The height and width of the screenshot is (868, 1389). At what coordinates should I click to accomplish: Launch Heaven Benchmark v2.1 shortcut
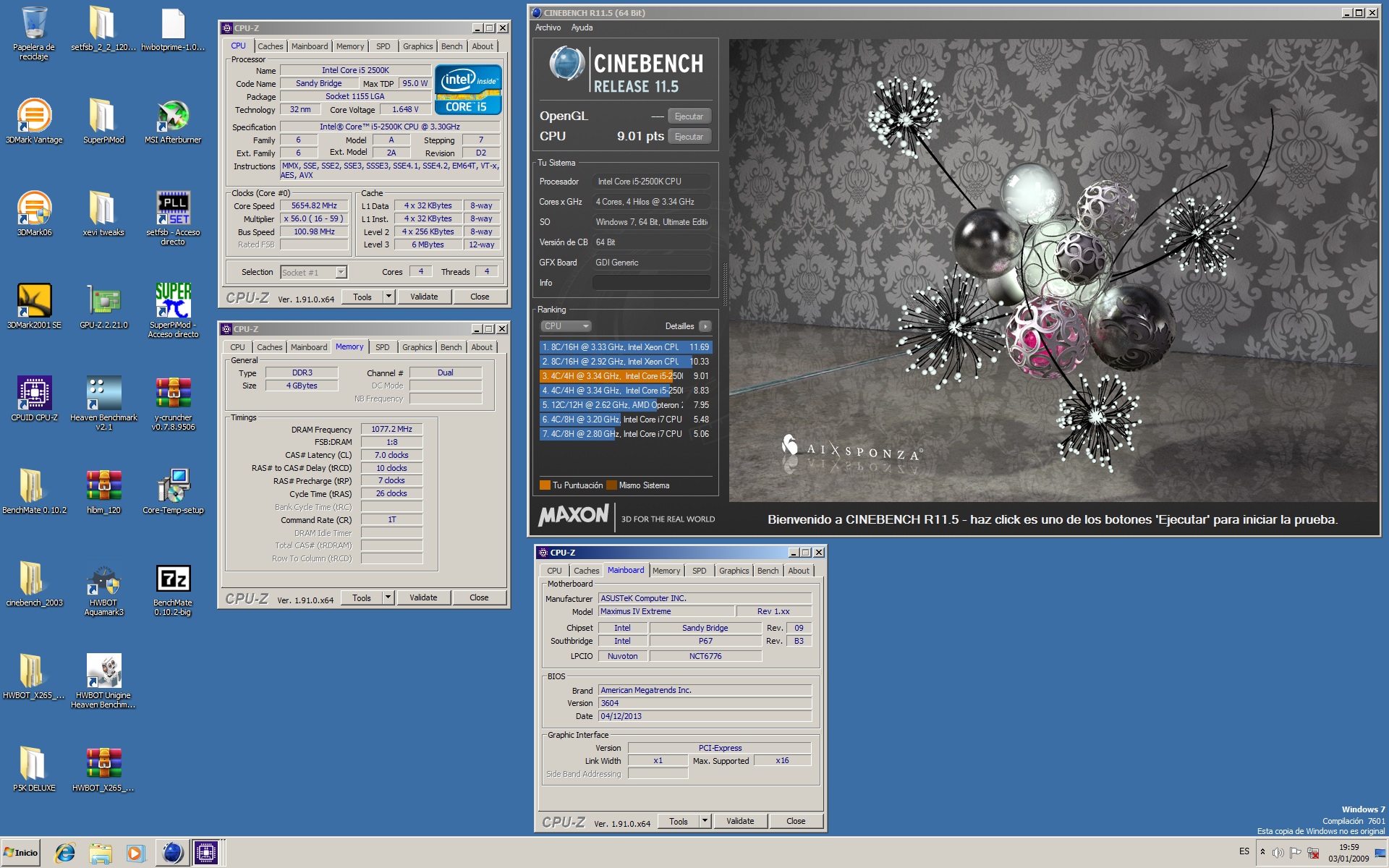point(103,403)
